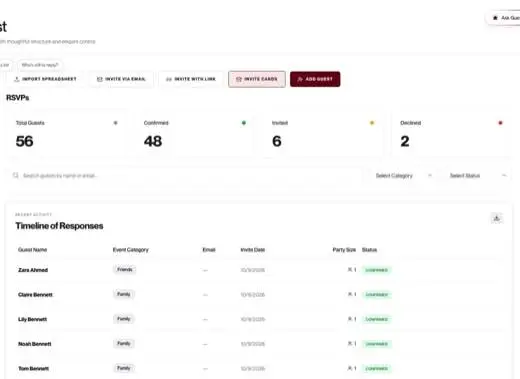
Task: Click the invite date in Claire Bennett's row
Action: pyautogui.click(x=253, y=295)
